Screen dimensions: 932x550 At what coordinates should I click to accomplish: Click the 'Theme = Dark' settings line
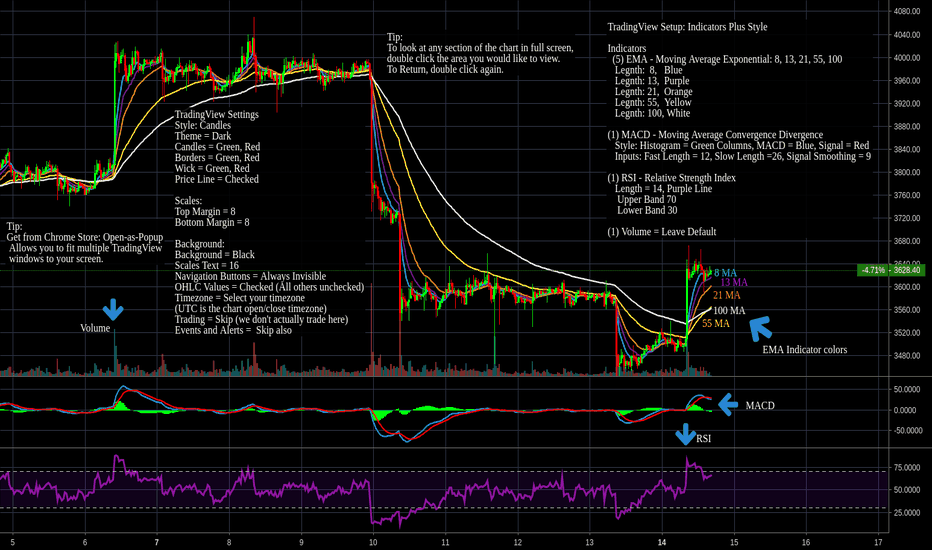[x=203, y=136]
